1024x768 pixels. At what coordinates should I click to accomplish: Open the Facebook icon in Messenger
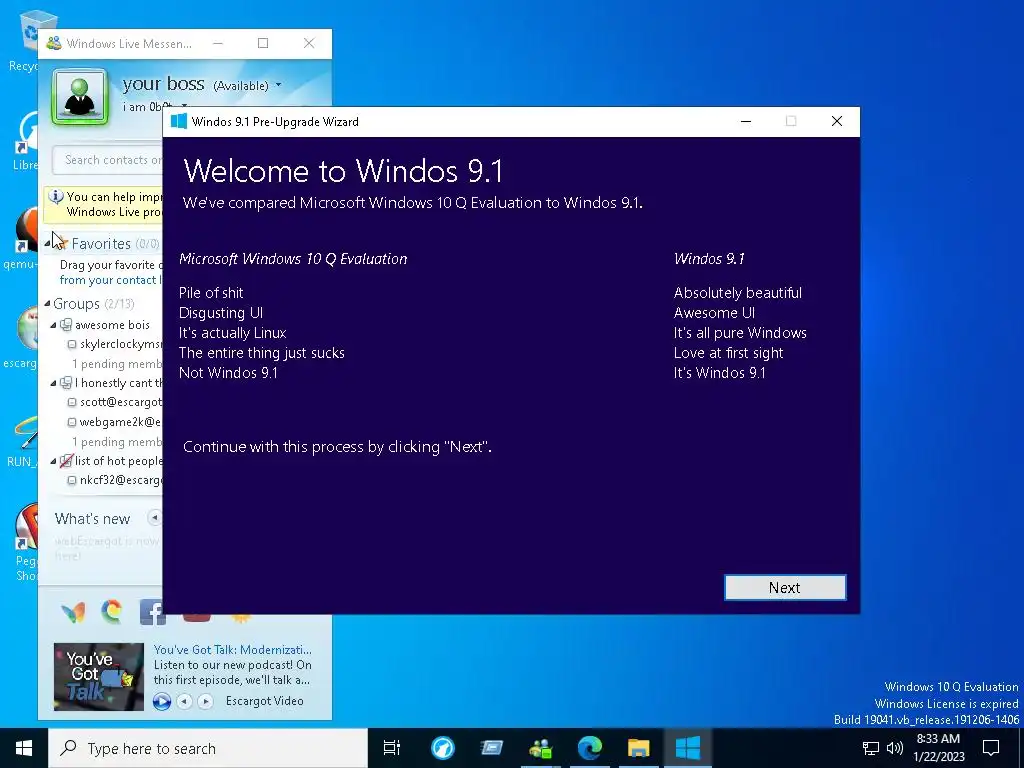pos(152,612)
